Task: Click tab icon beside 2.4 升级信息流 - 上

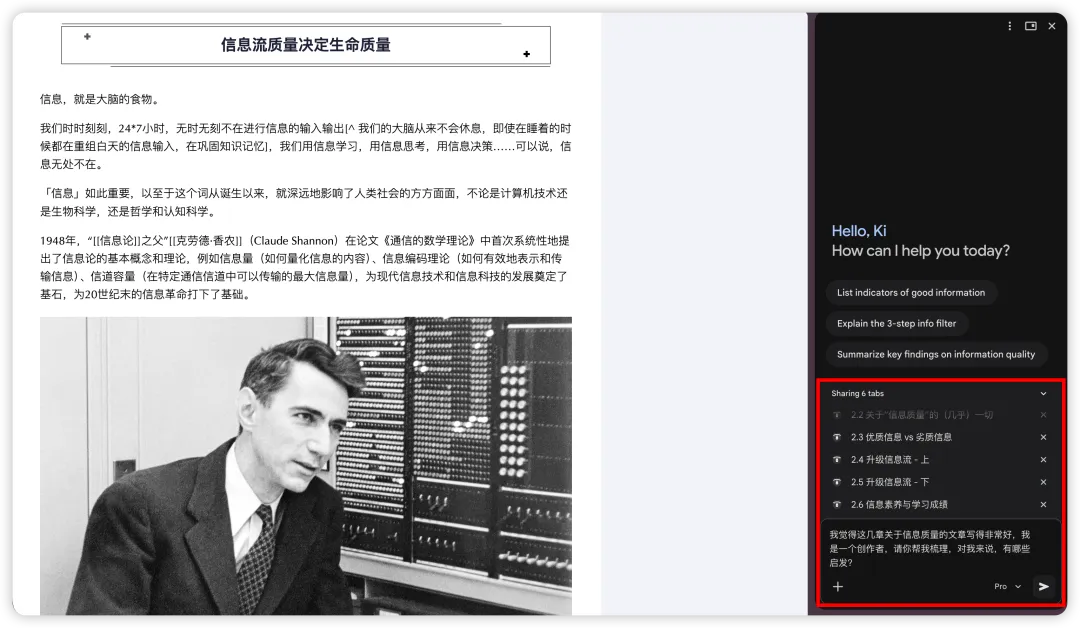Action: tap(837, 460)
